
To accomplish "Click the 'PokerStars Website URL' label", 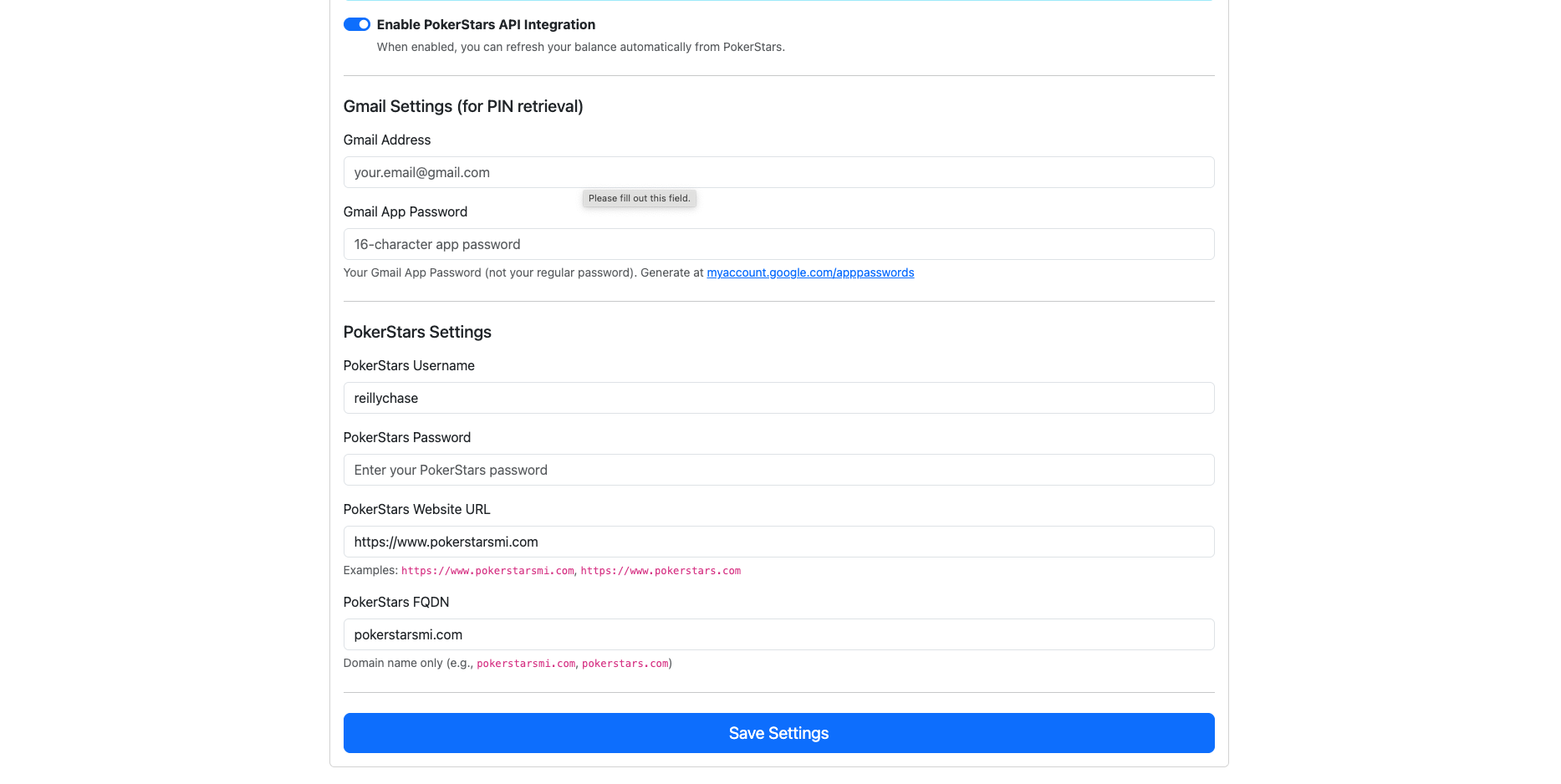I will coord(416,509).
